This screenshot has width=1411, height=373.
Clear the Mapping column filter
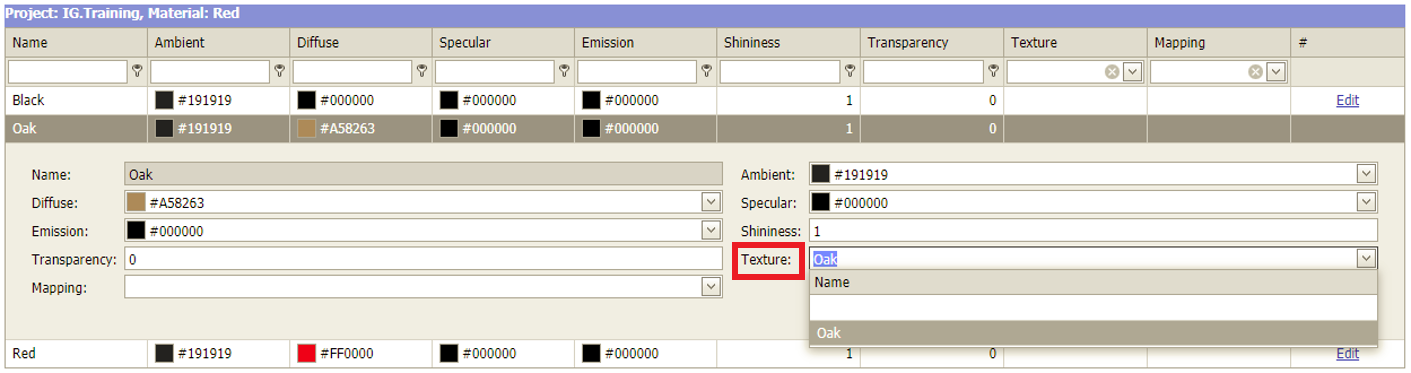coord(1255,71)
